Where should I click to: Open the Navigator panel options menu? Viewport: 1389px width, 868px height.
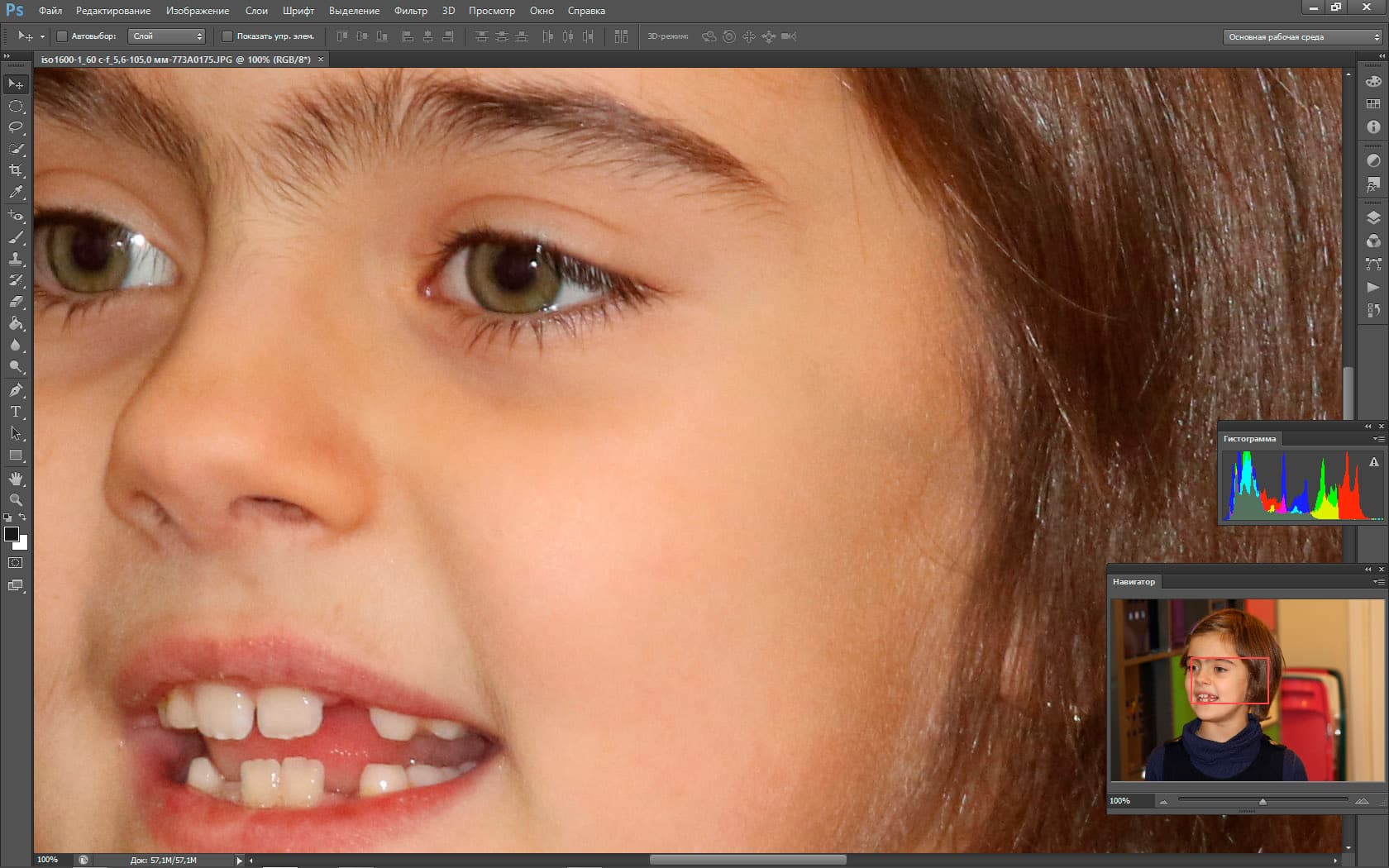click(x=1378, y=582)
